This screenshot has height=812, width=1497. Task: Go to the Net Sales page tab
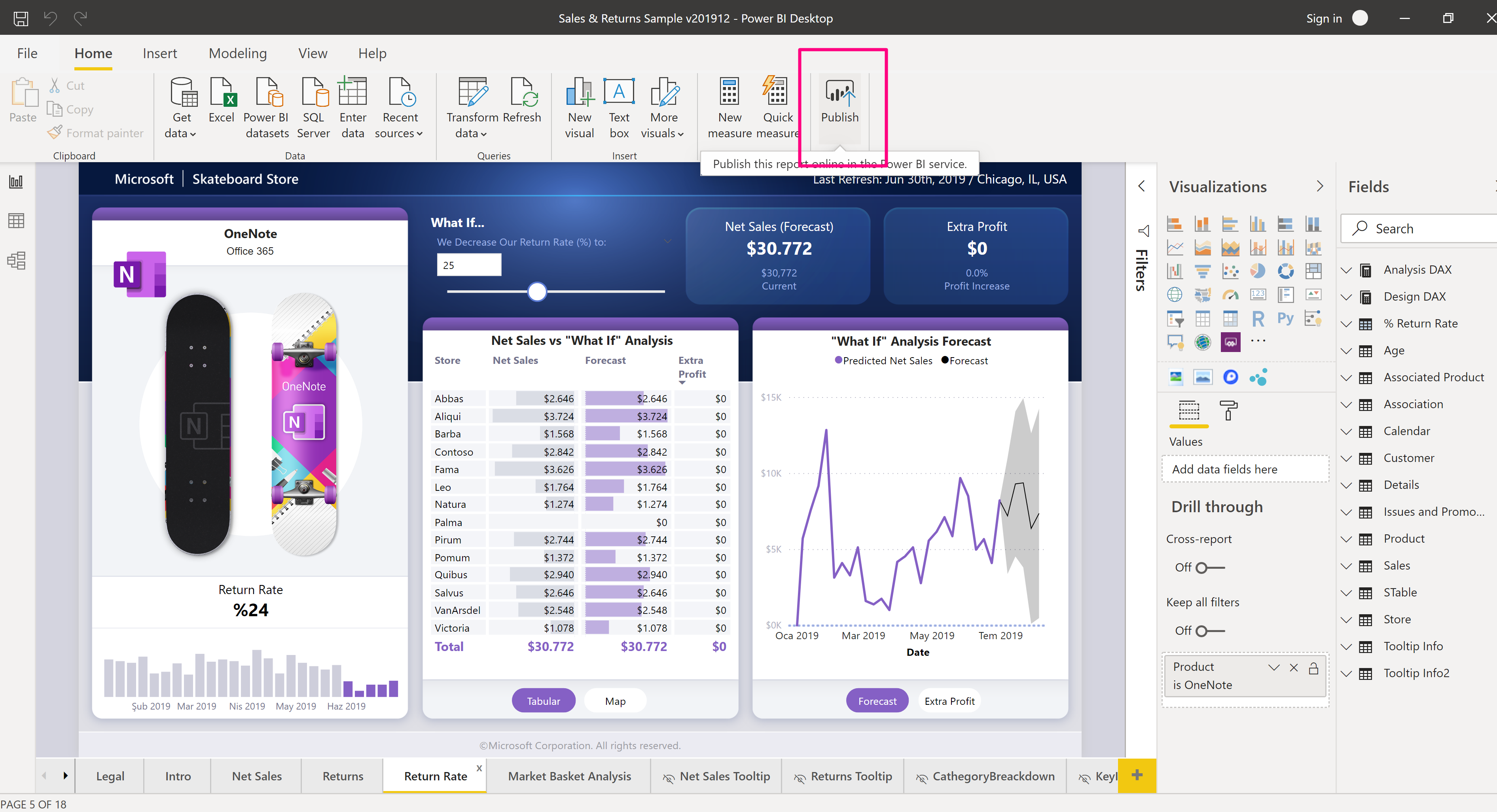pos(257,776)
